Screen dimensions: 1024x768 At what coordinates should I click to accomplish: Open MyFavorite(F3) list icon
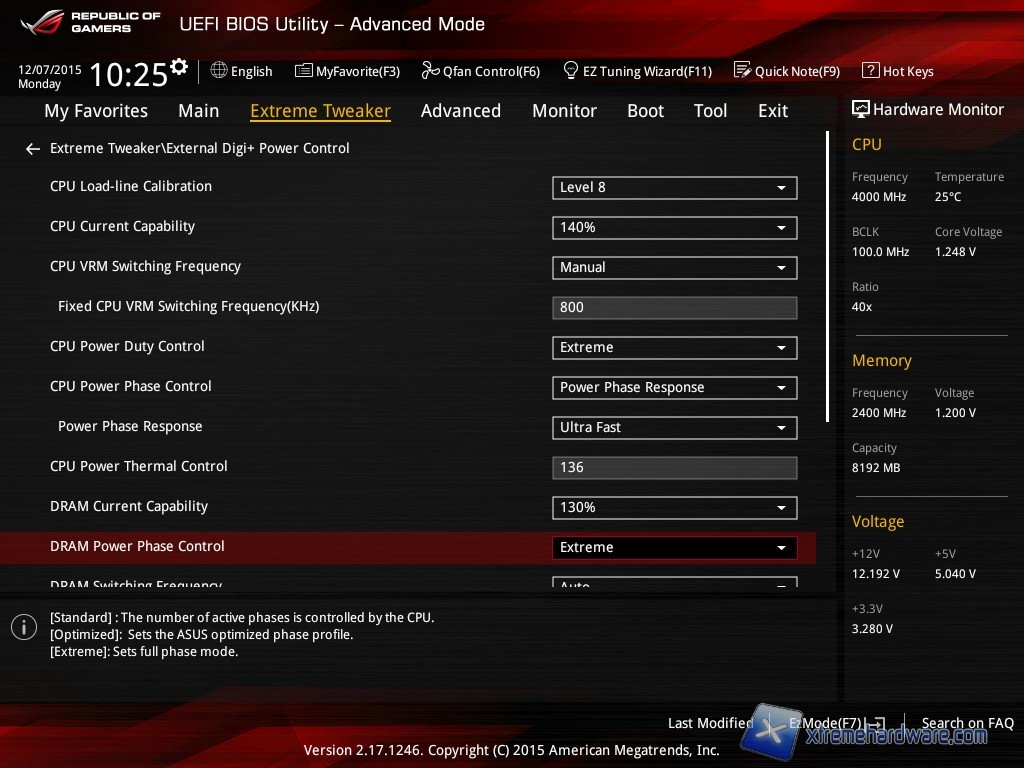pyautogui.click(x=303, y=71)
